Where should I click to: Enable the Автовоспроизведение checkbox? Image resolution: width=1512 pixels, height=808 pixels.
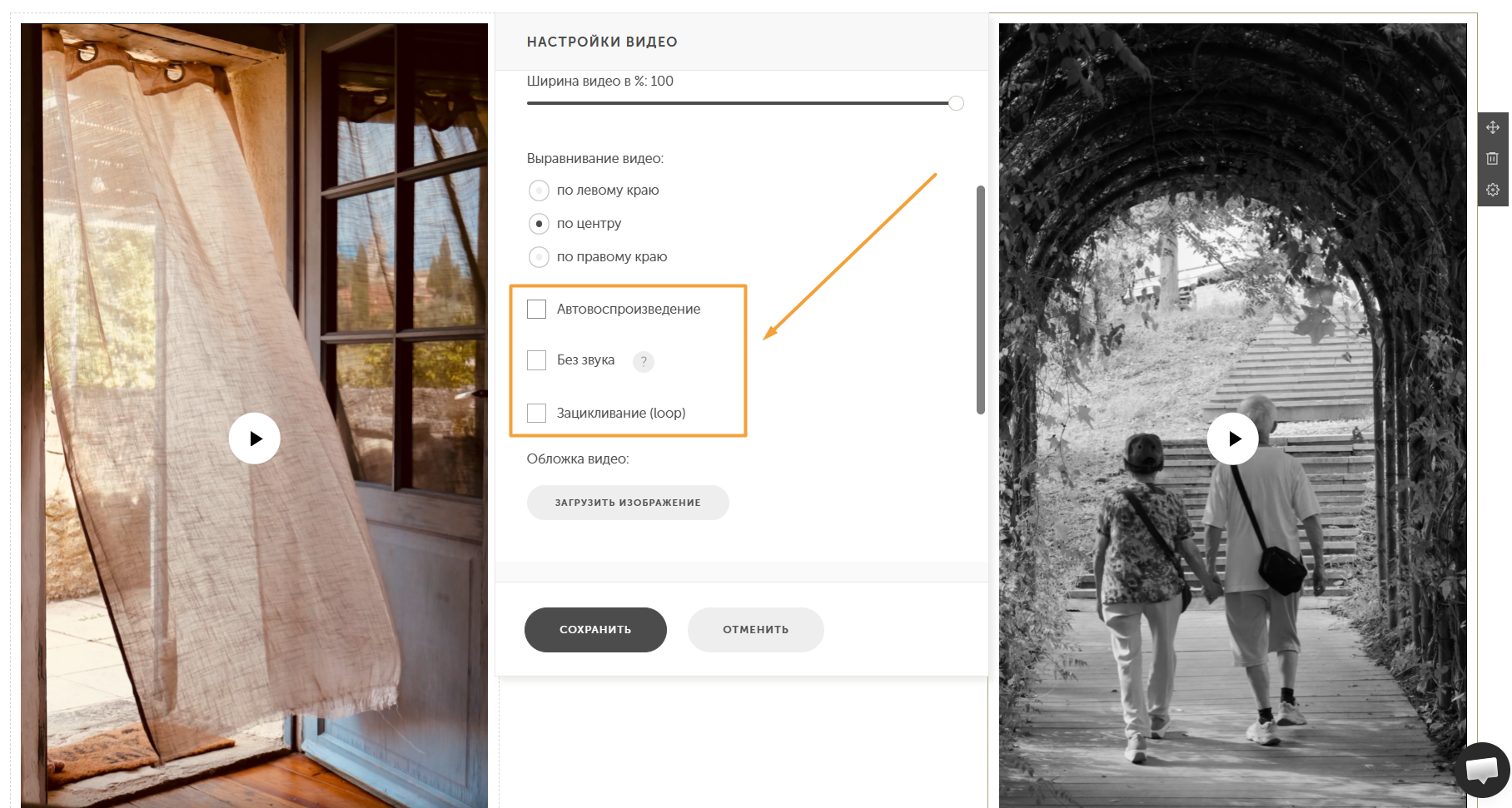[x=537, y=310]
